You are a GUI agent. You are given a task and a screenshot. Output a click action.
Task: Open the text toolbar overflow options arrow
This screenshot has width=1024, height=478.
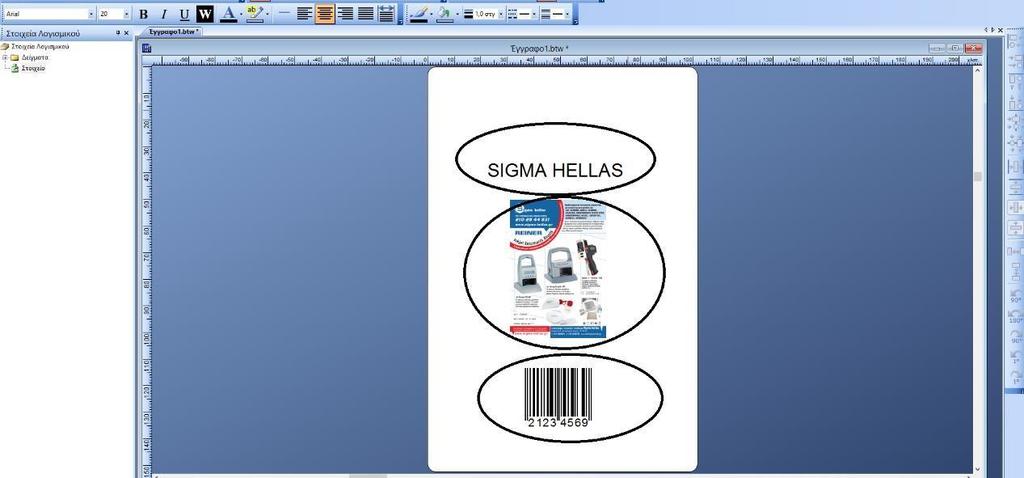click(x=400, y=14)
